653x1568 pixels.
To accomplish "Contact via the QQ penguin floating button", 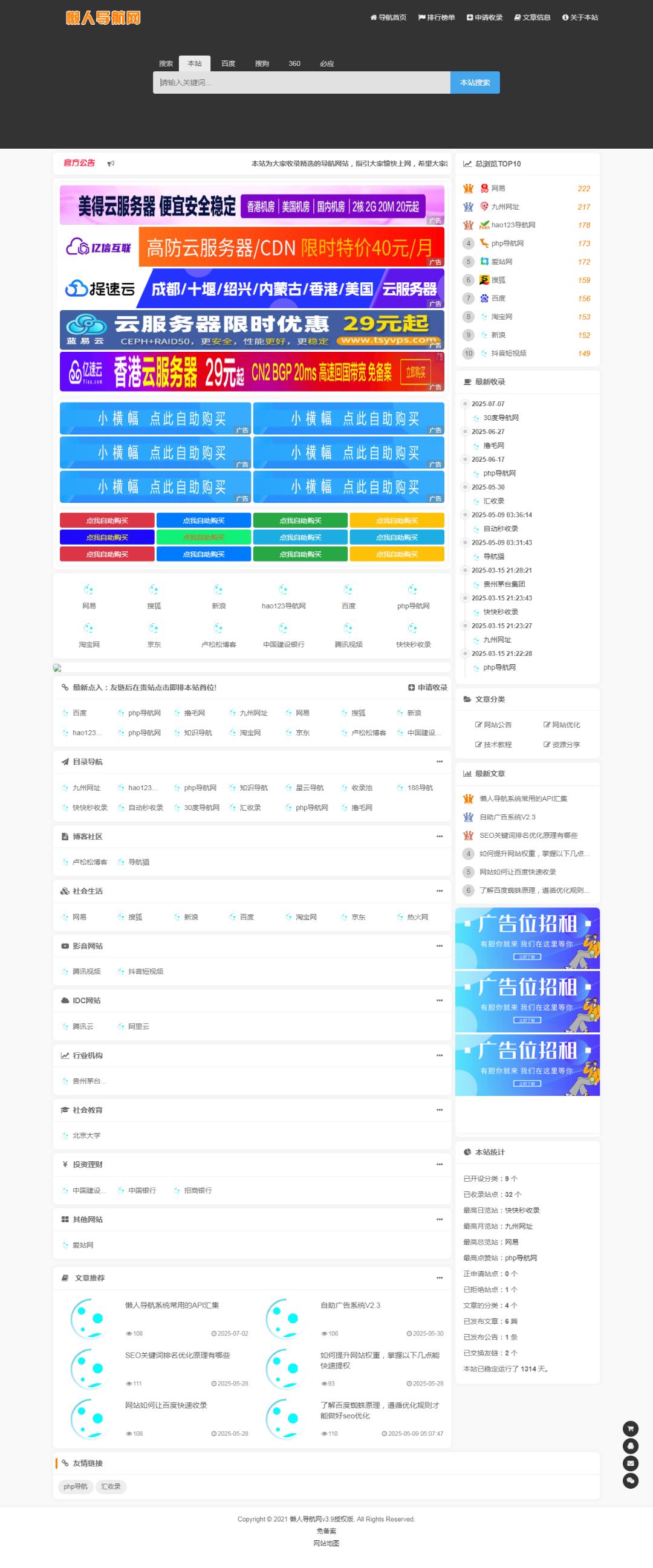I will tap(631, 1446).
